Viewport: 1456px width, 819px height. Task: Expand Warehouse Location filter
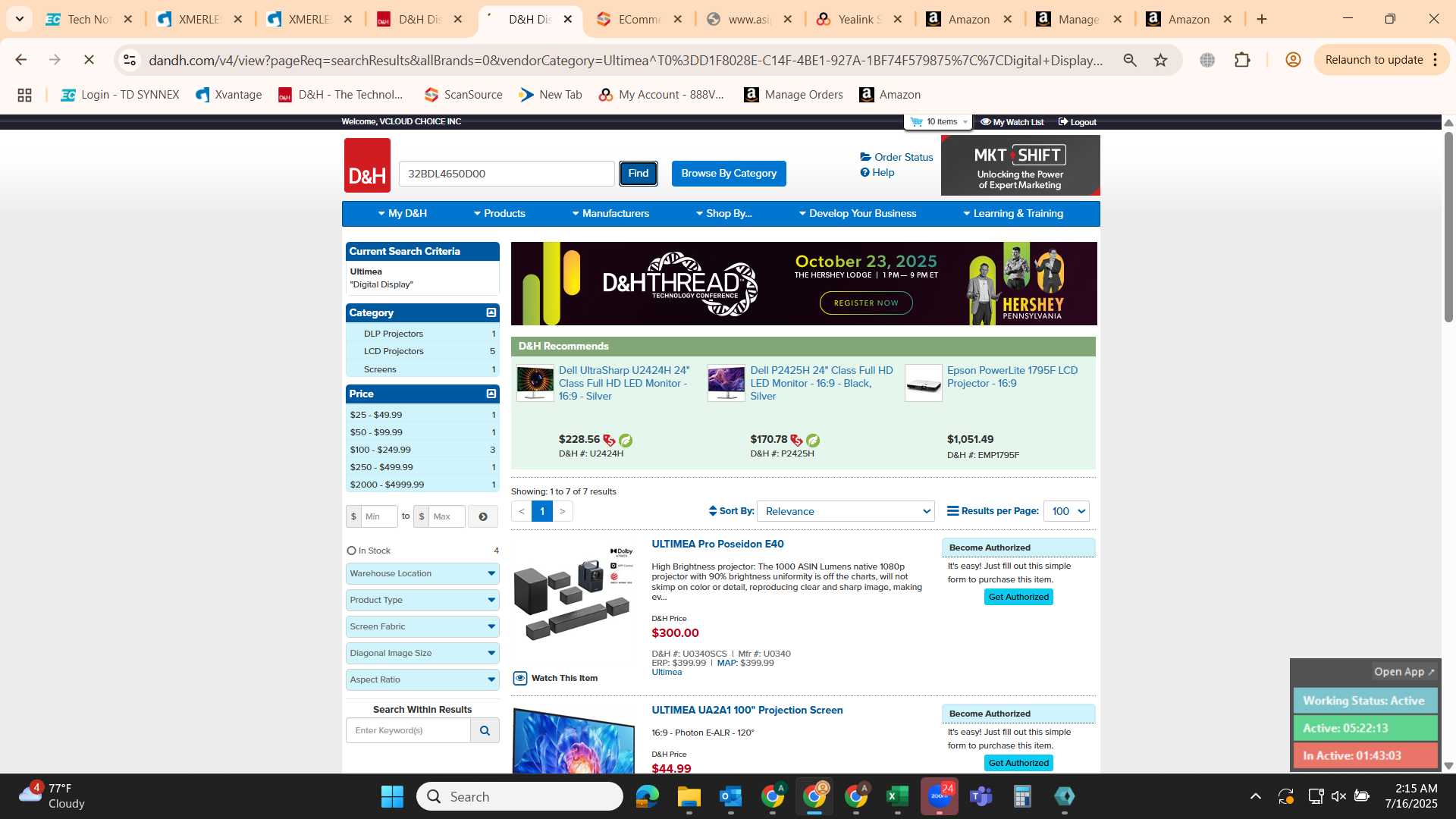(422, 573)
